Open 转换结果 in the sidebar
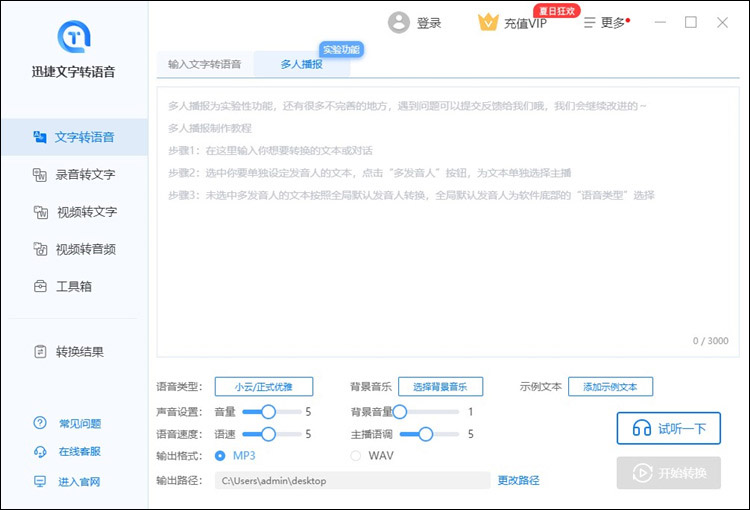The image size is (750, 510). click(75, 352)
